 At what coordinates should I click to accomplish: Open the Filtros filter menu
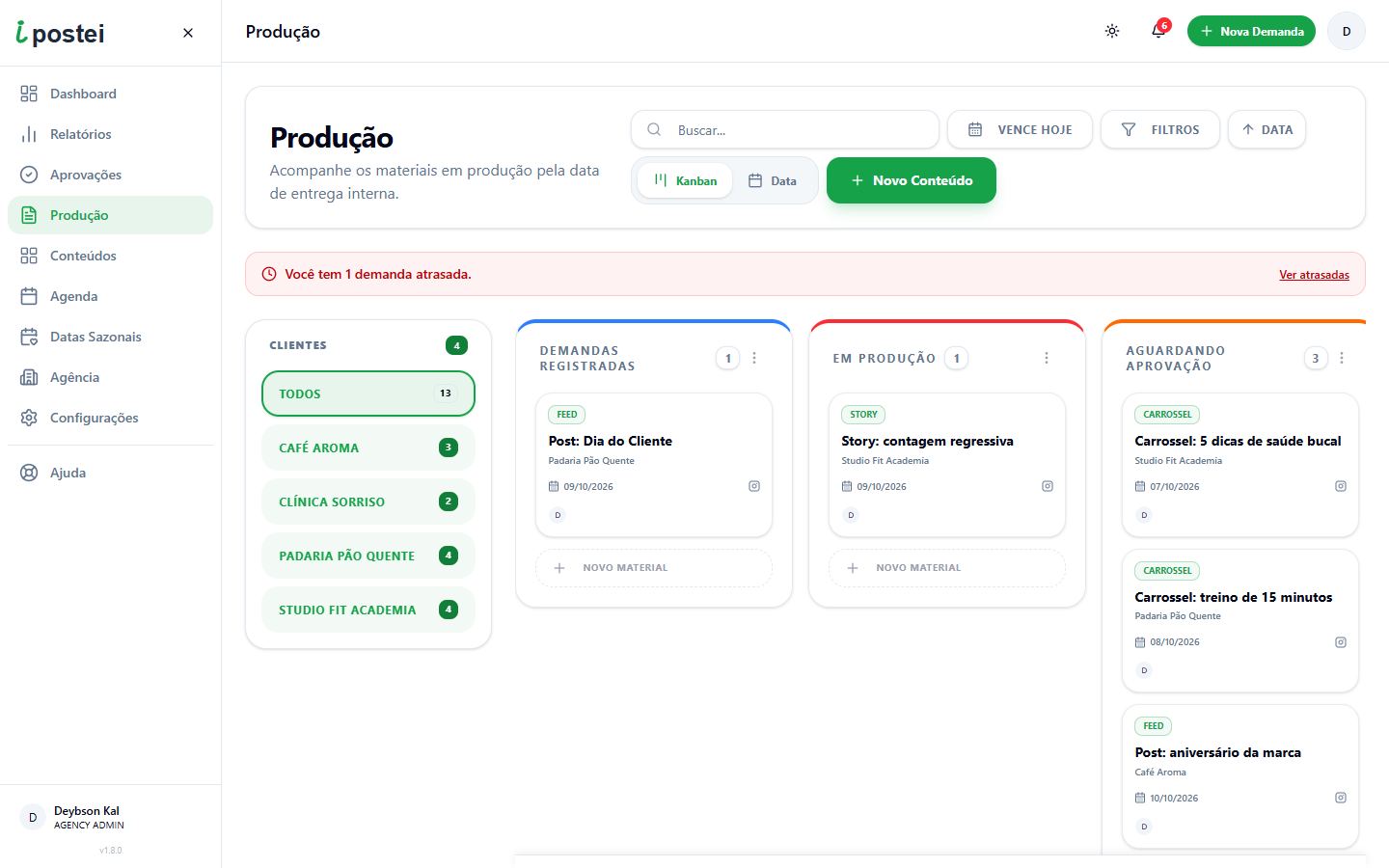1160,129
